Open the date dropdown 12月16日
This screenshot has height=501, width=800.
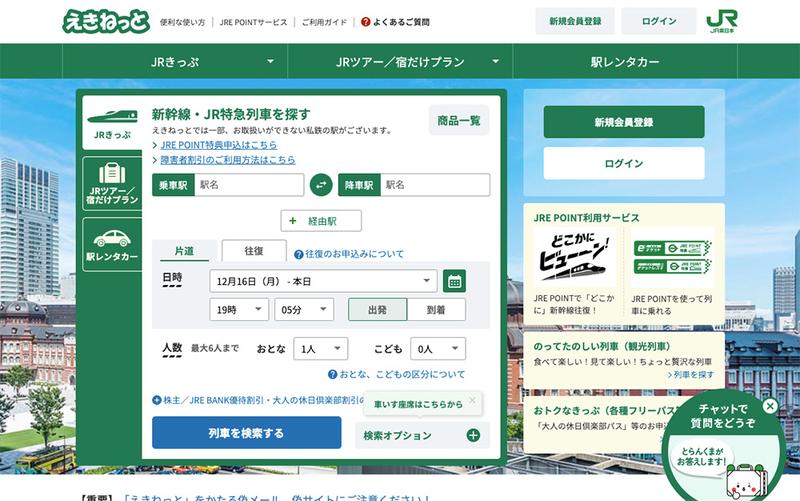click(x=323, y=281)
